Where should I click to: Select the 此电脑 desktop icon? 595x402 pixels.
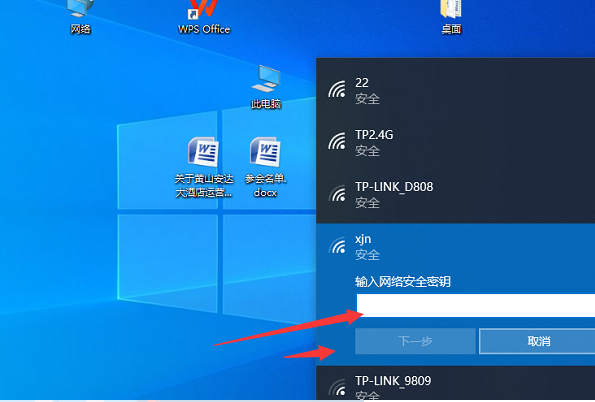pyautogui.click(x=266, y=87)
